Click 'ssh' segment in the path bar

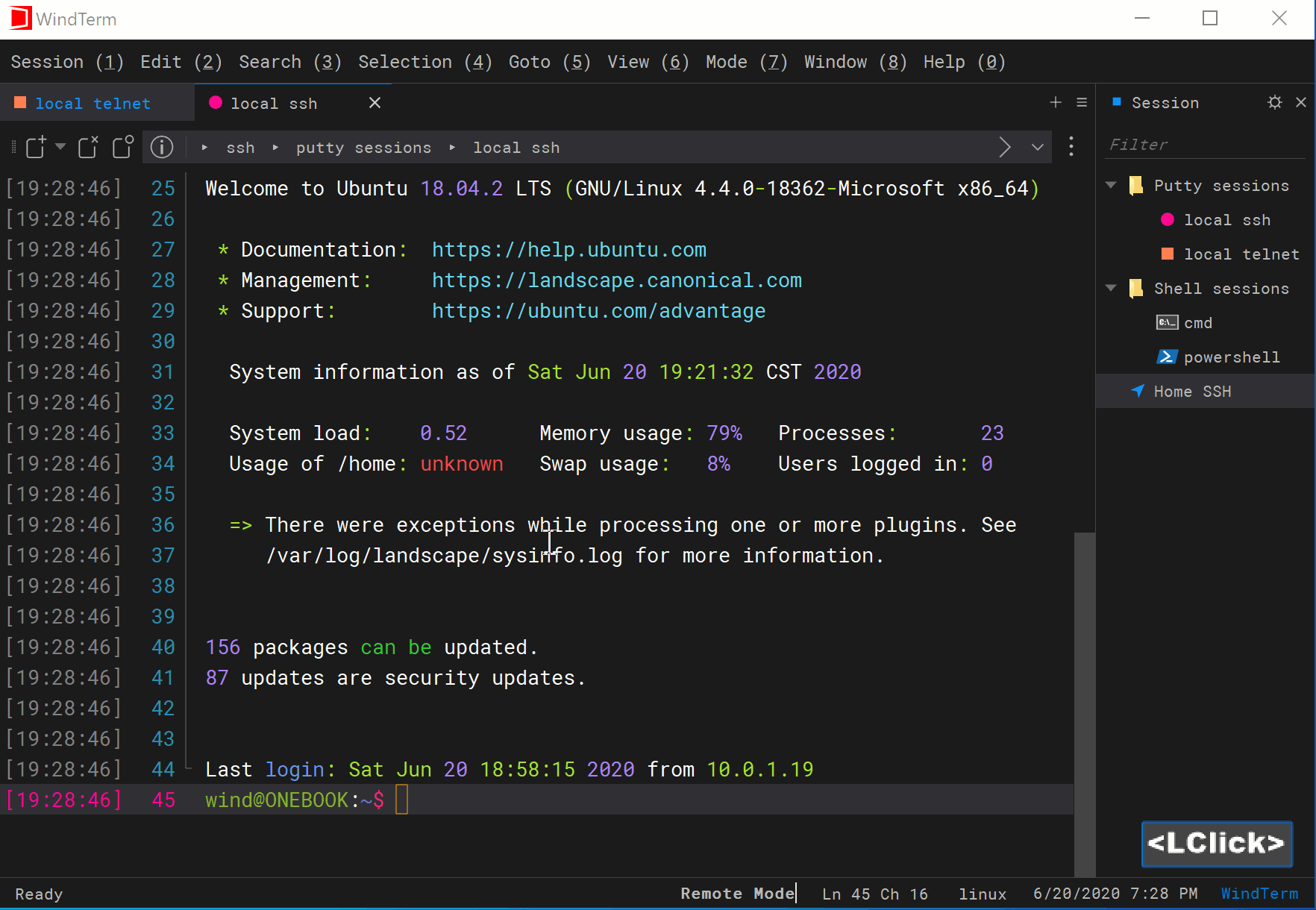pyautogui.click(x=240, y=148)
